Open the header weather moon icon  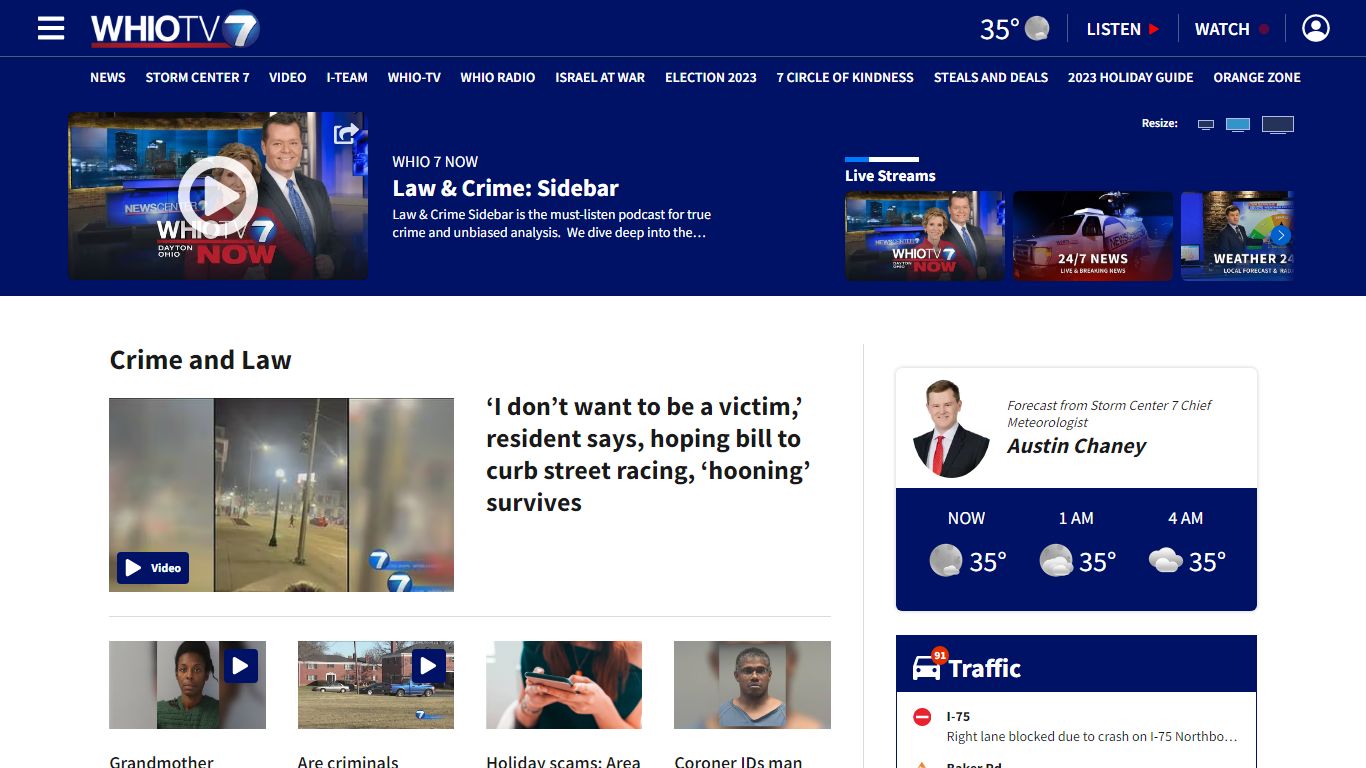click(1037, 28)
